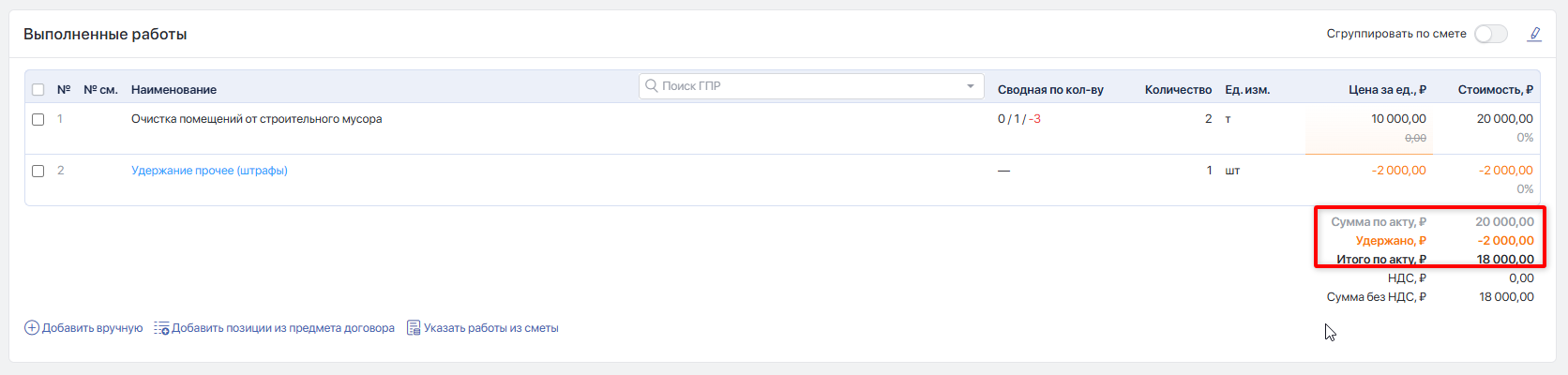This screenshot has width=1568, height=375.
Task: Open 'Удержание прочее (штрафы)' link
Action: 209,171
